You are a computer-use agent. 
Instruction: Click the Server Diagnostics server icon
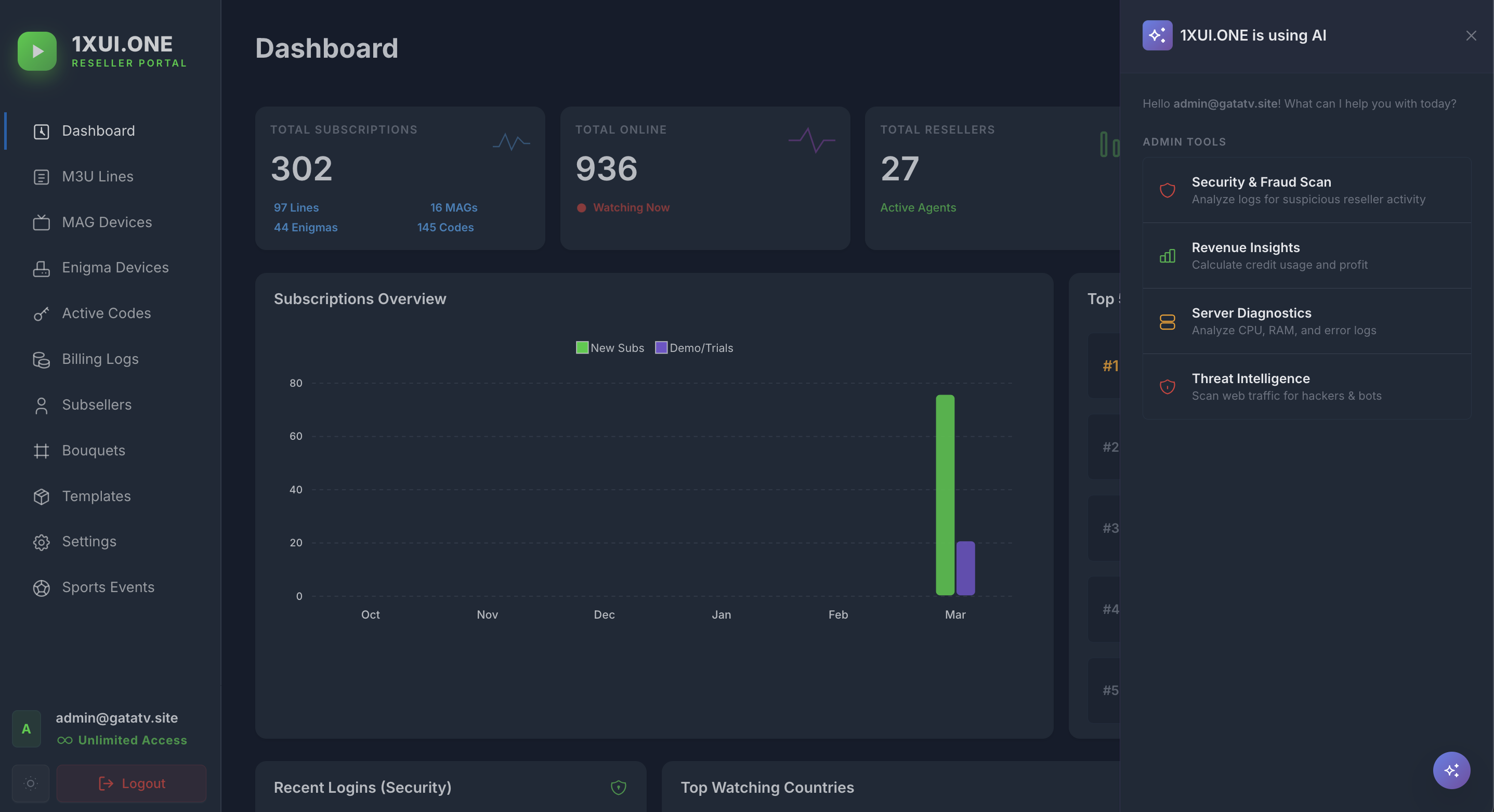tap(1167, 322)
